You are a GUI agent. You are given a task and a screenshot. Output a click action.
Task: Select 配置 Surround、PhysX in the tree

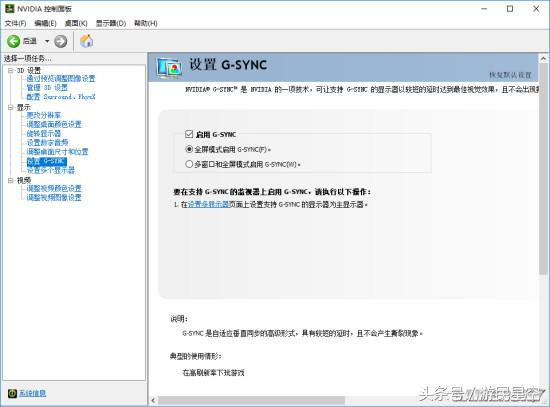61,96
